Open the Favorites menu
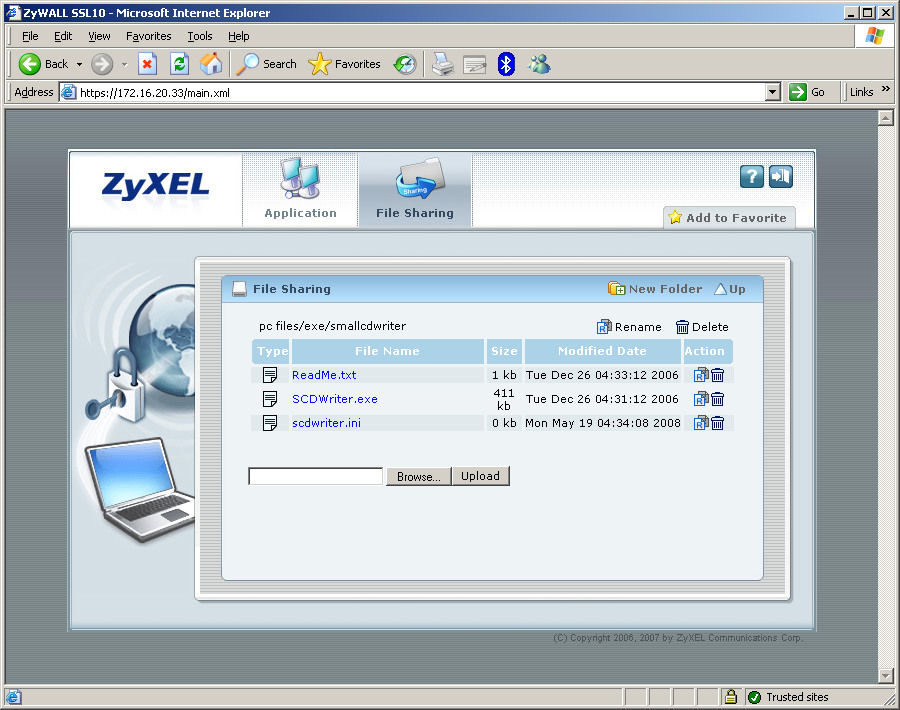900x710 pixels. (149, 36)
